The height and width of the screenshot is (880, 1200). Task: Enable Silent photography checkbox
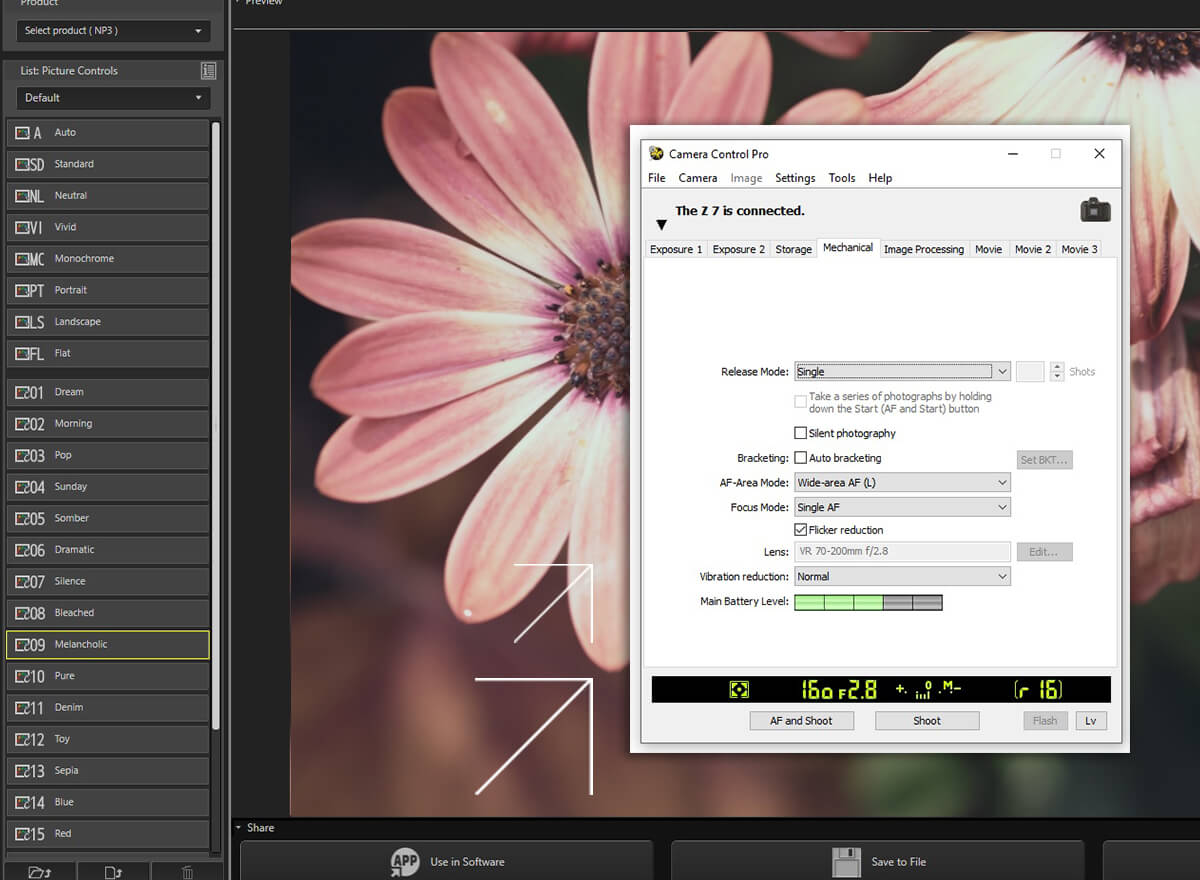pyautogui.click(x=800, y=433)
